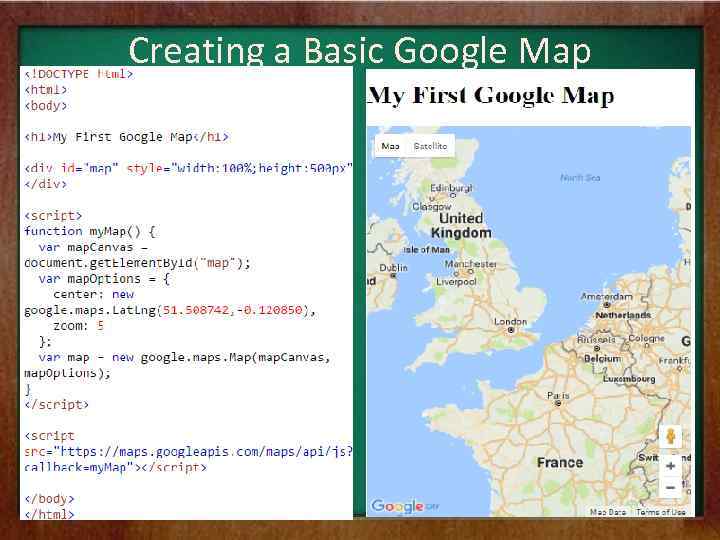
Task: Click the Manchester label on map
Action: click(471, 264)
